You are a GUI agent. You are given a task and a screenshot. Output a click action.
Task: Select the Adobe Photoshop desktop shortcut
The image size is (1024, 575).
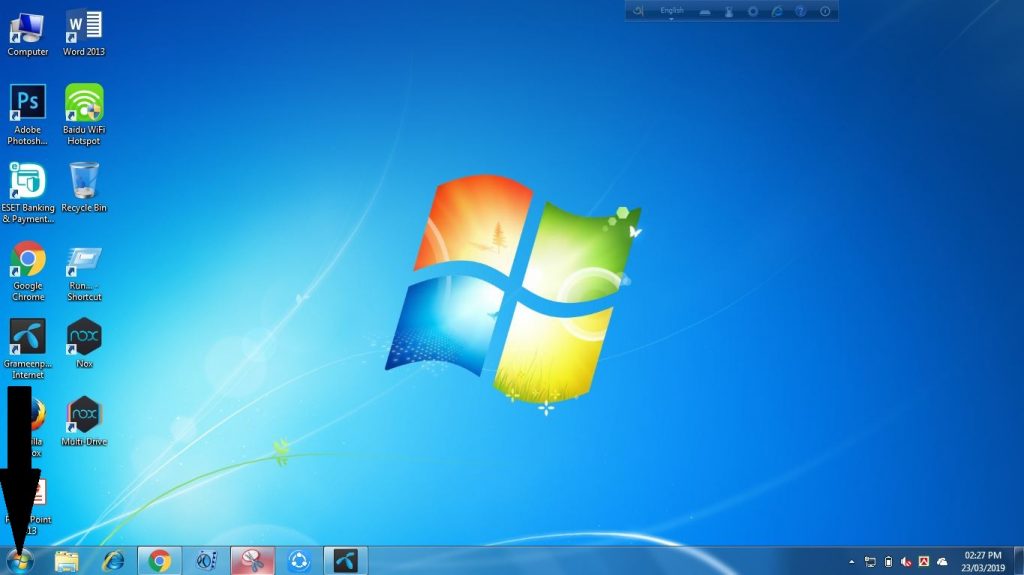tap(27, 114)
